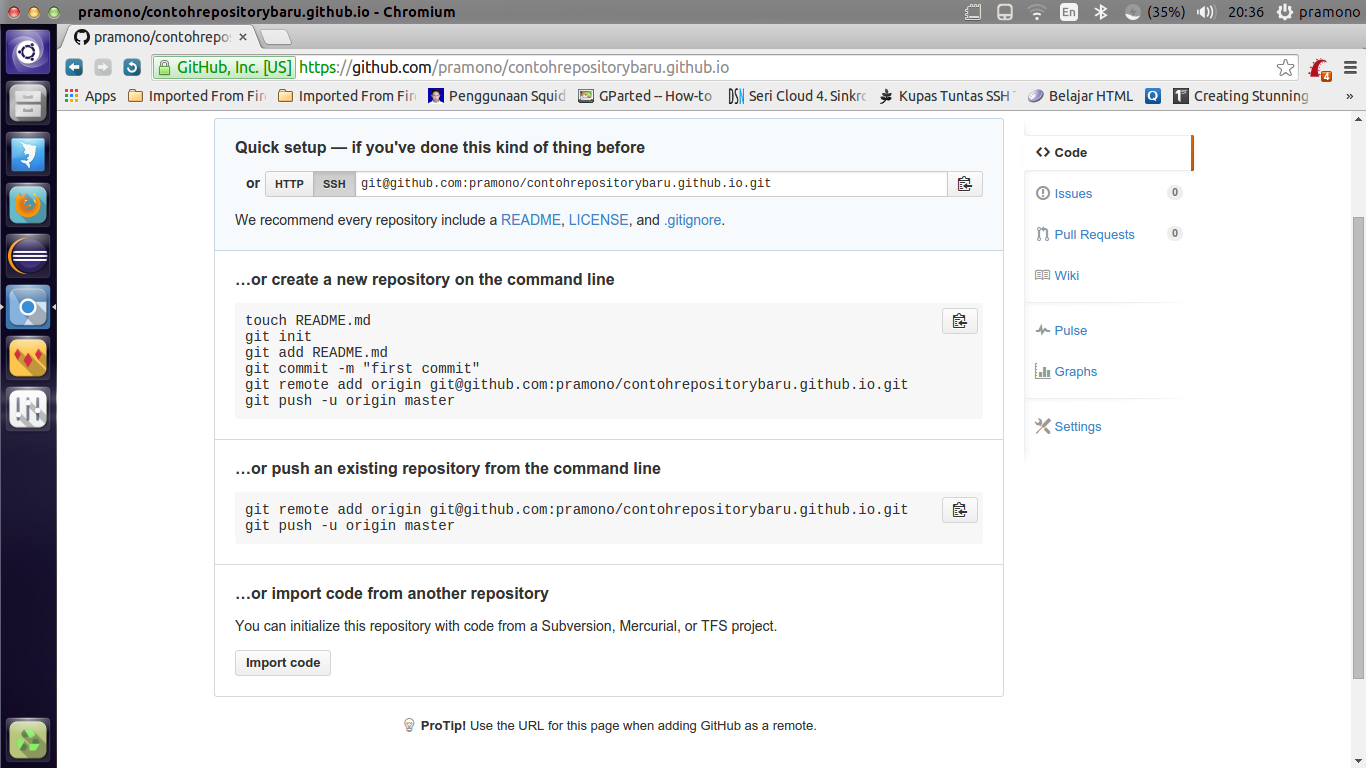
Task: Open the Trash at the launcher bottom
Action: click(x=28, y=740)
